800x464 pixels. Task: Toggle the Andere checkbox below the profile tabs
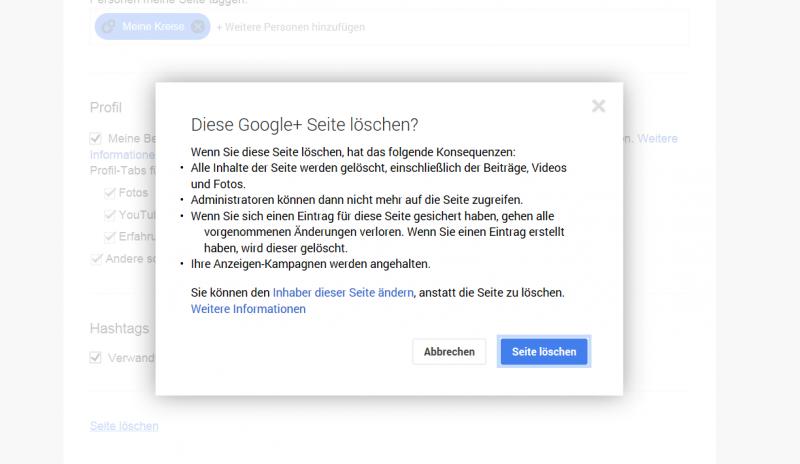click(x=96, y=258)
